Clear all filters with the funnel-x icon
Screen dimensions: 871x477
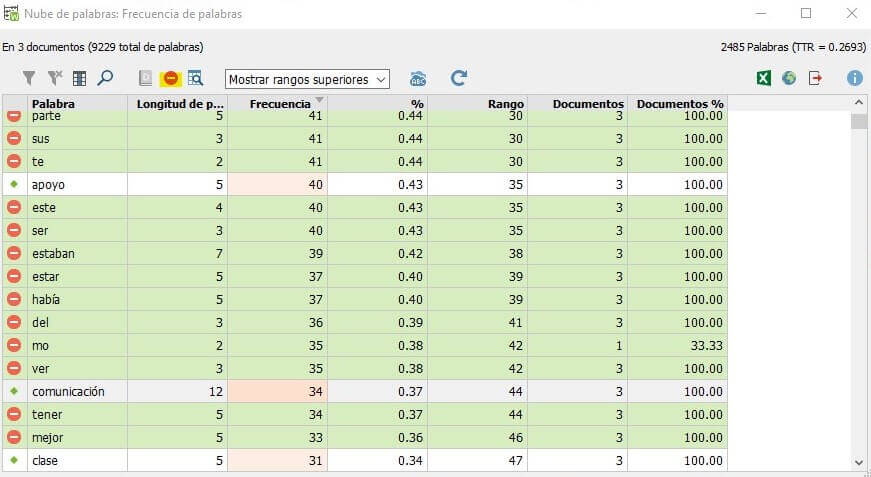coord(54,79)
